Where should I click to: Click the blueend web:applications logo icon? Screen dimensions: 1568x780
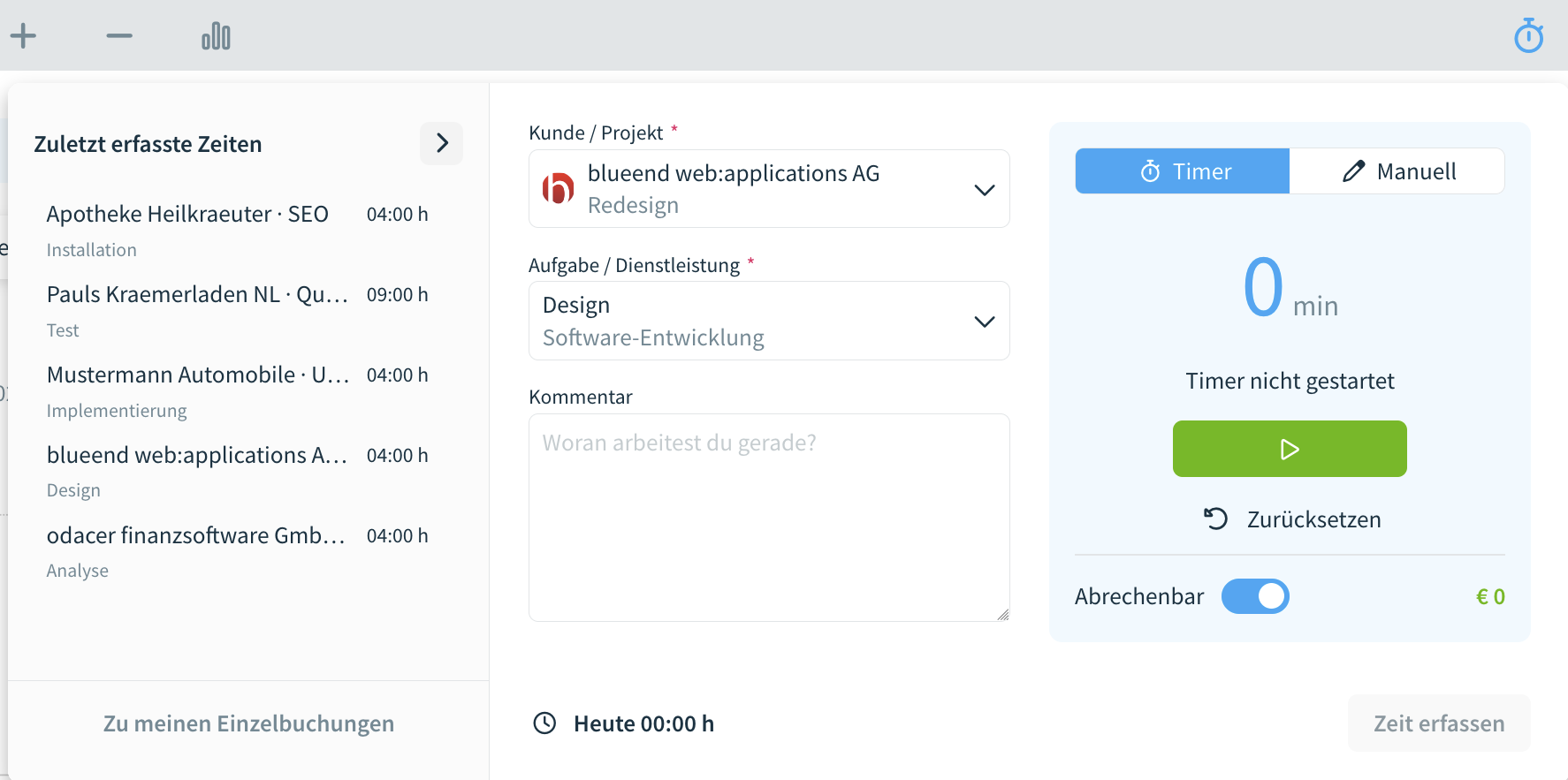coord(558,188)
